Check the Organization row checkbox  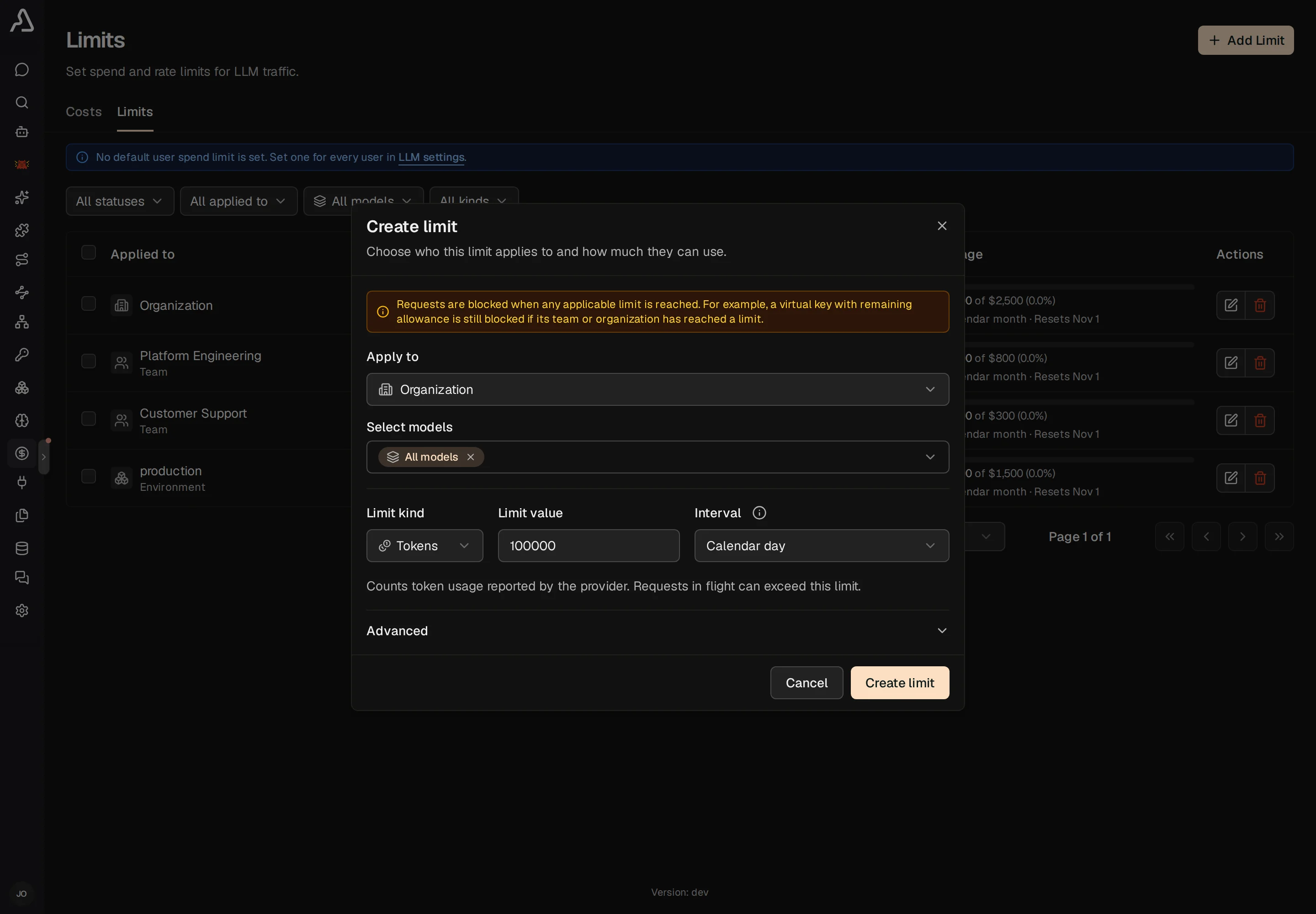(89, 303)
